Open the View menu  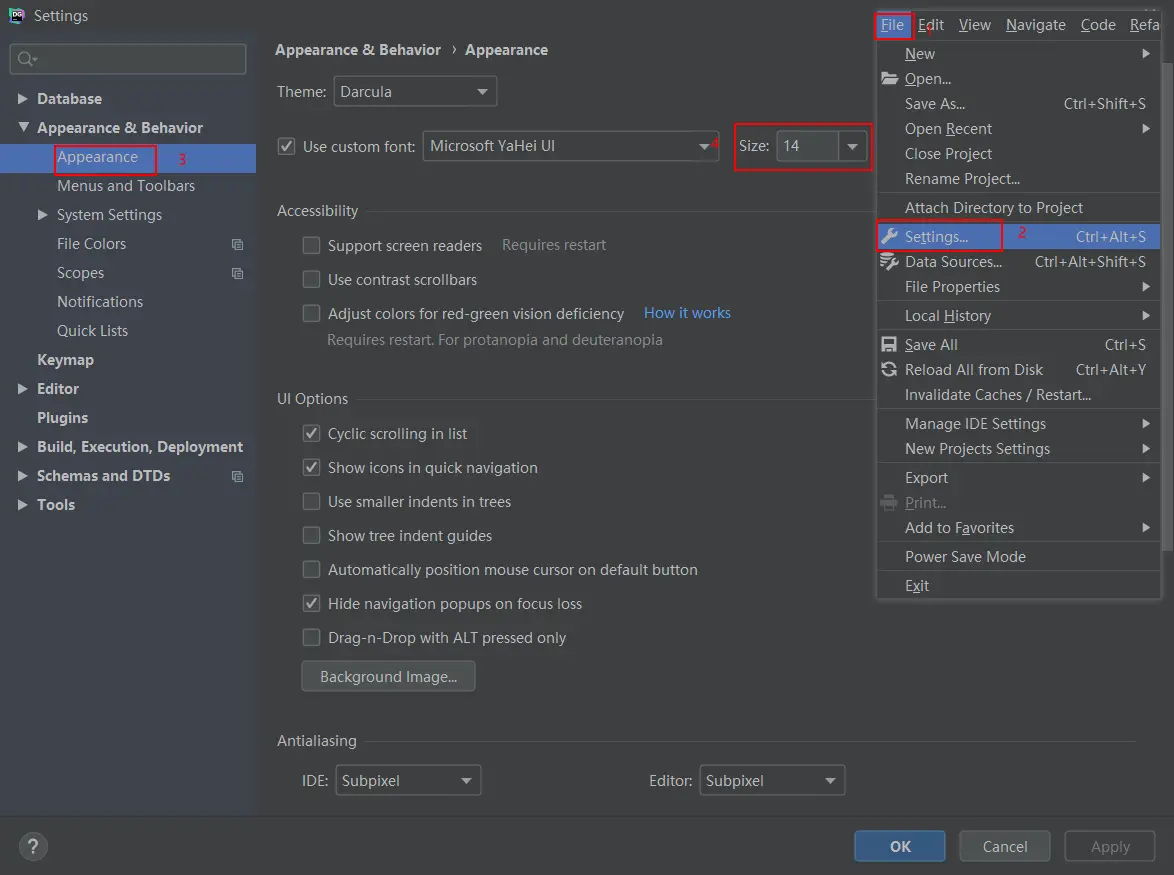click(975, 25)
